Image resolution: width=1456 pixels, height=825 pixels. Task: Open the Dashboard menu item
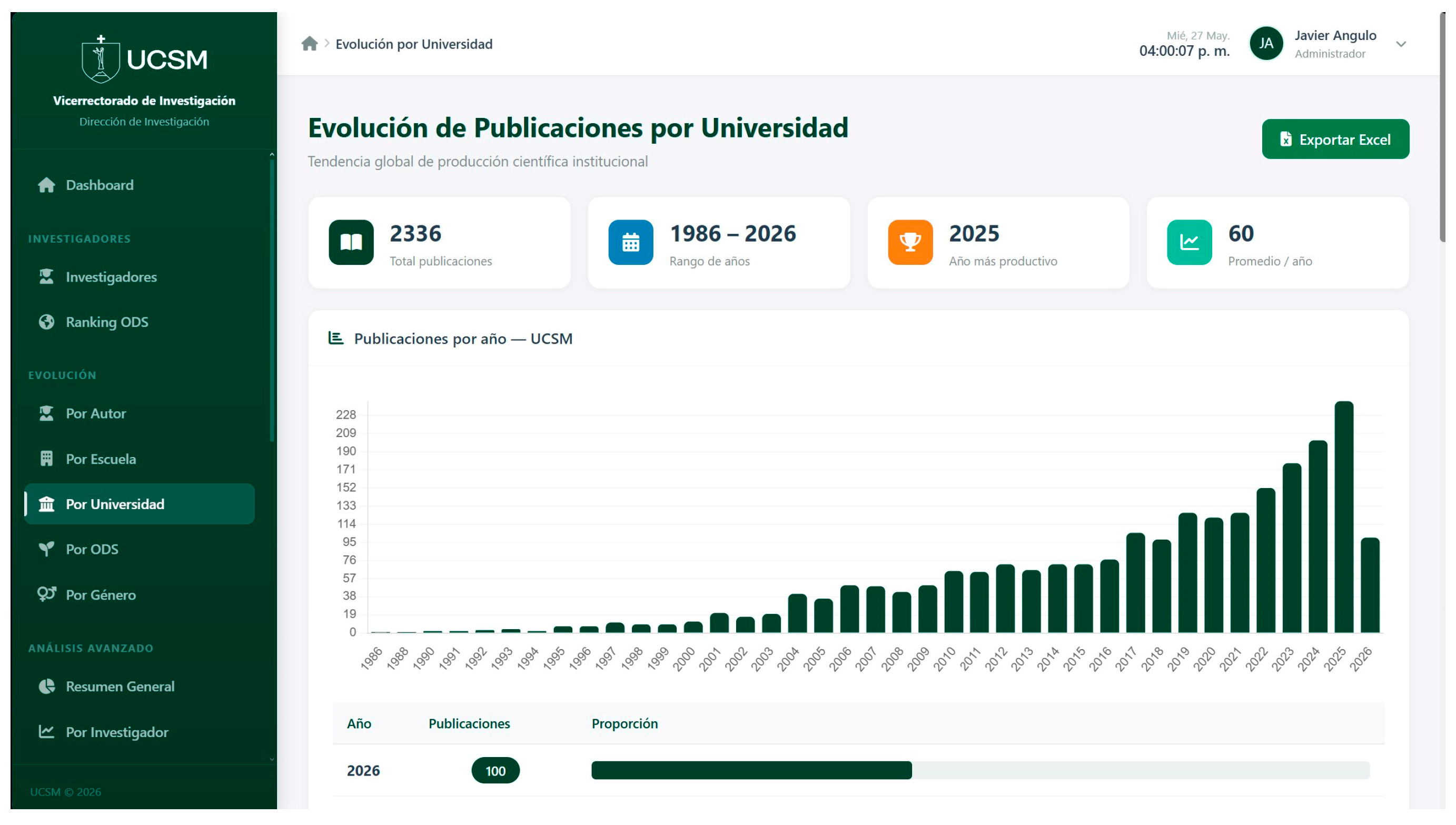point(140,185)
